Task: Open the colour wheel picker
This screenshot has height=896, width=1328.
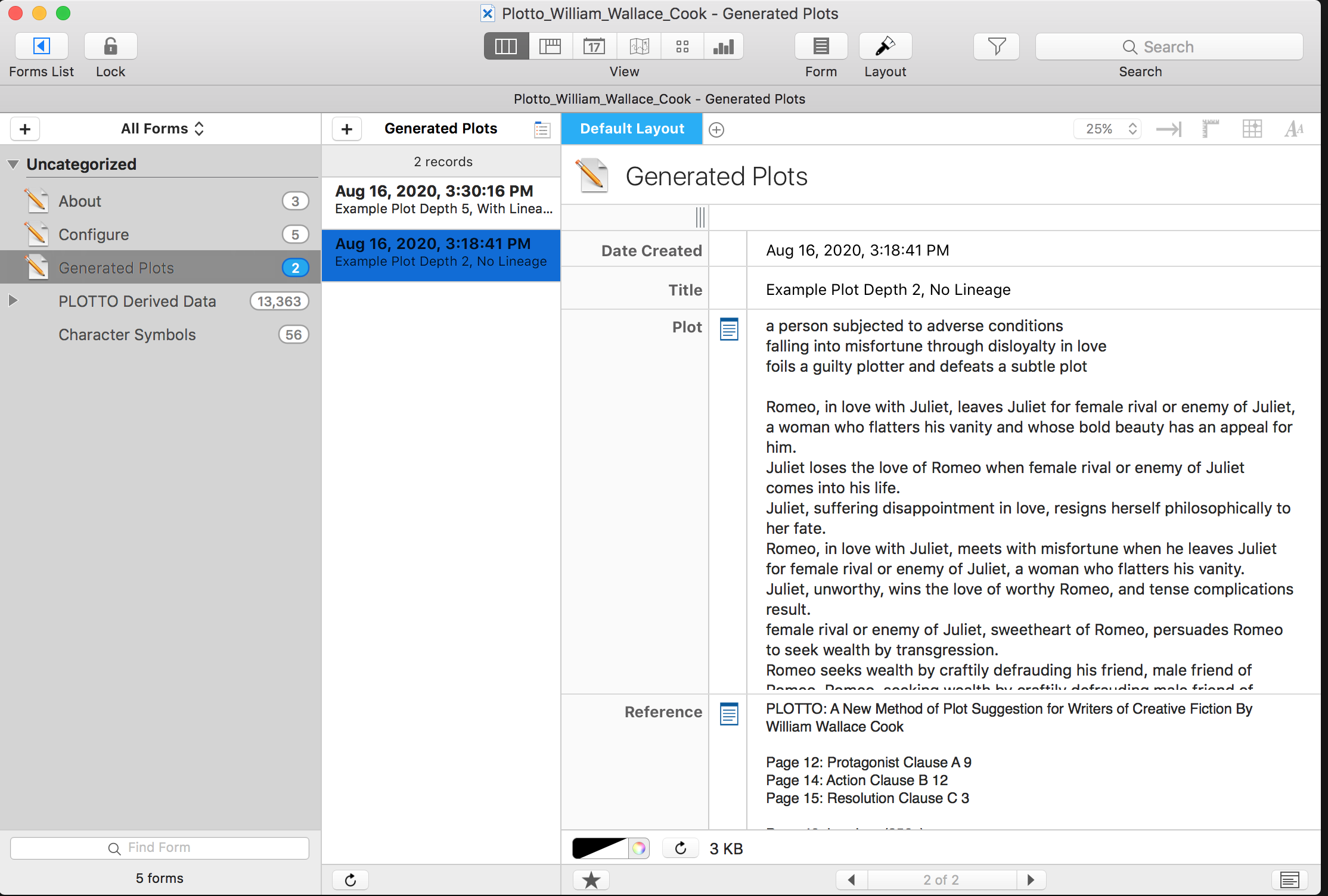Action: click(x=638, y=848)
